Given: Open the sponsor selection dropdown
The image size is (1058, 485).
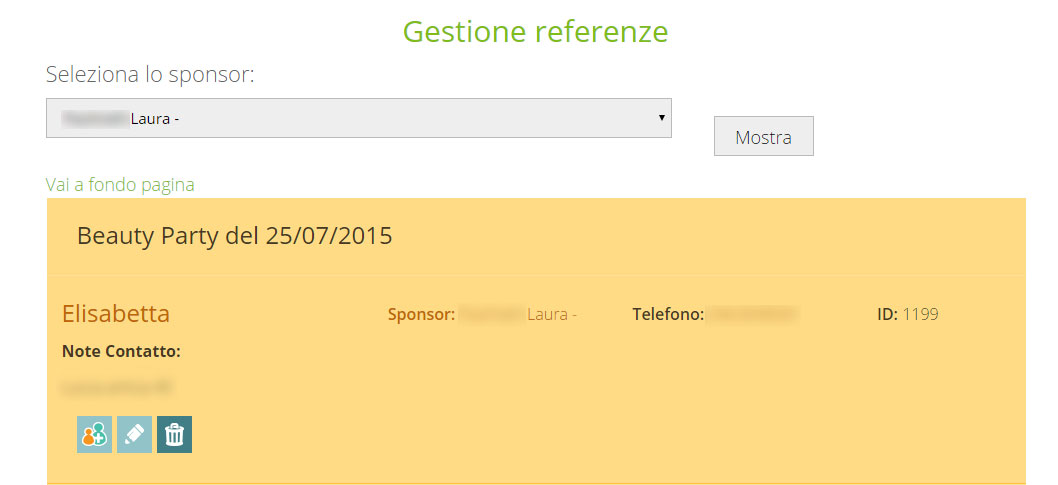Looking at the screenshot, I should 358,119.
